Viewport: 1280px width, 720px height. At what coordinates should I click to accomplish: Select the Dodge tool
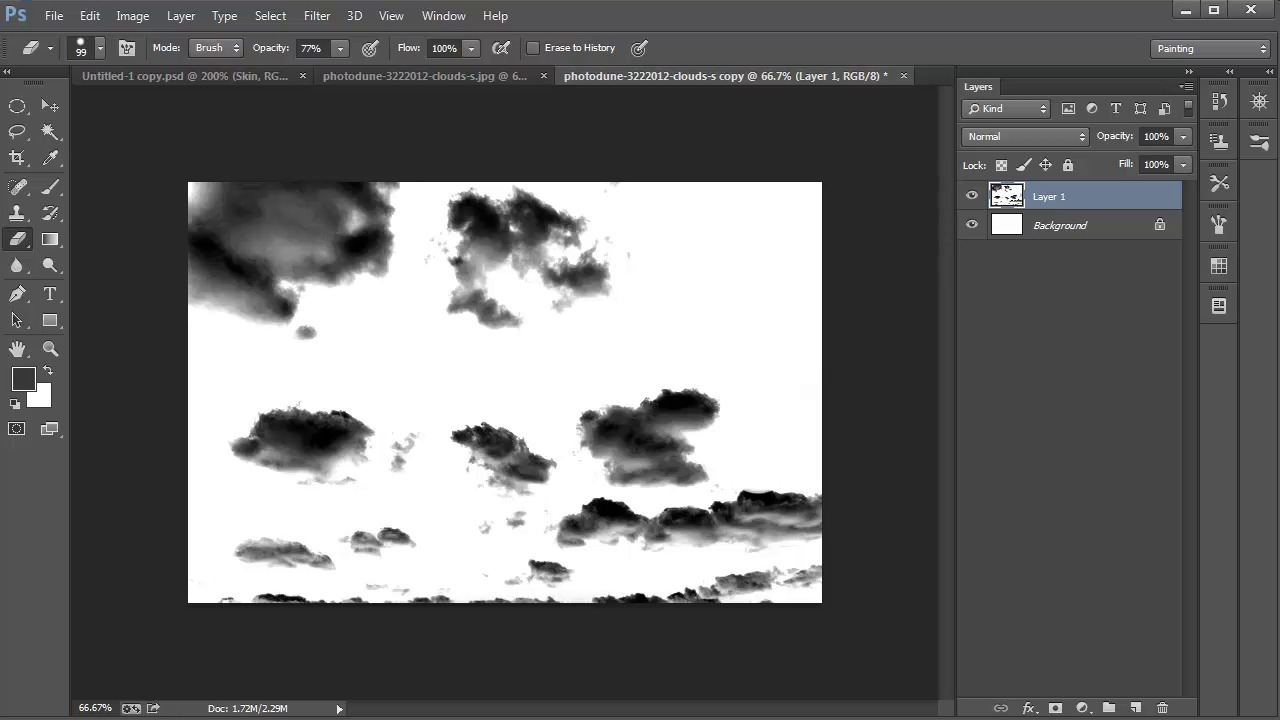[x=50, y=265]
